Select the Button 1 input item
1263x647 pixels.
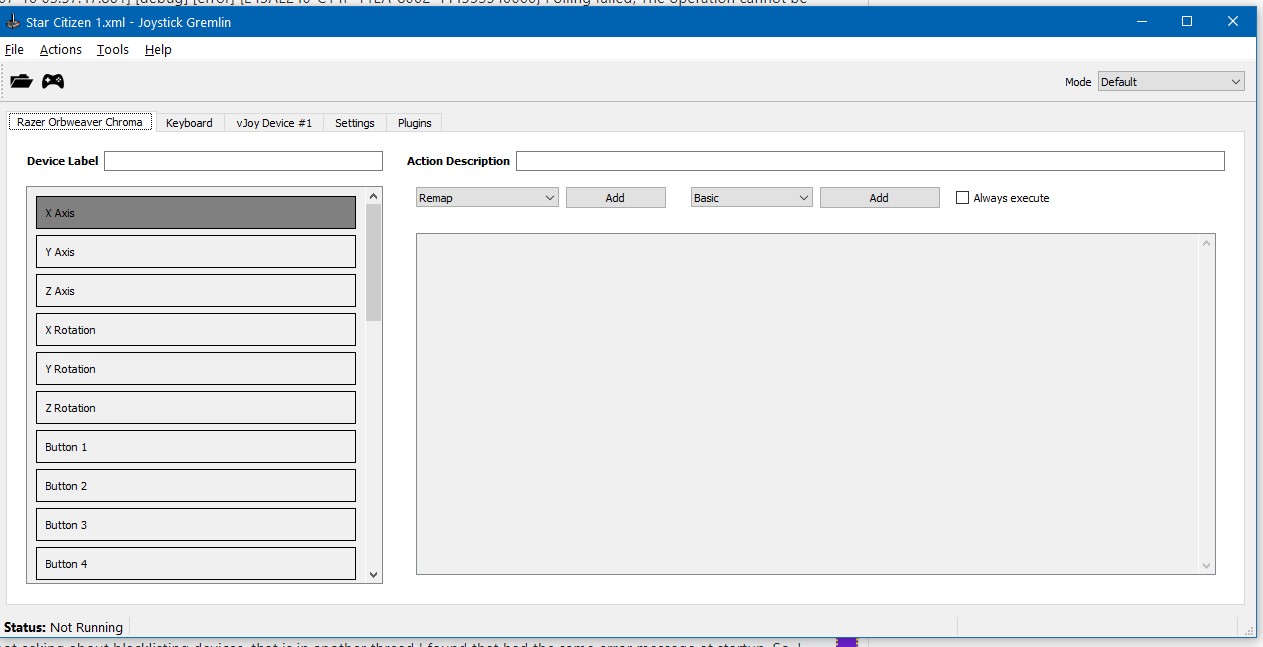coord(196,447)
